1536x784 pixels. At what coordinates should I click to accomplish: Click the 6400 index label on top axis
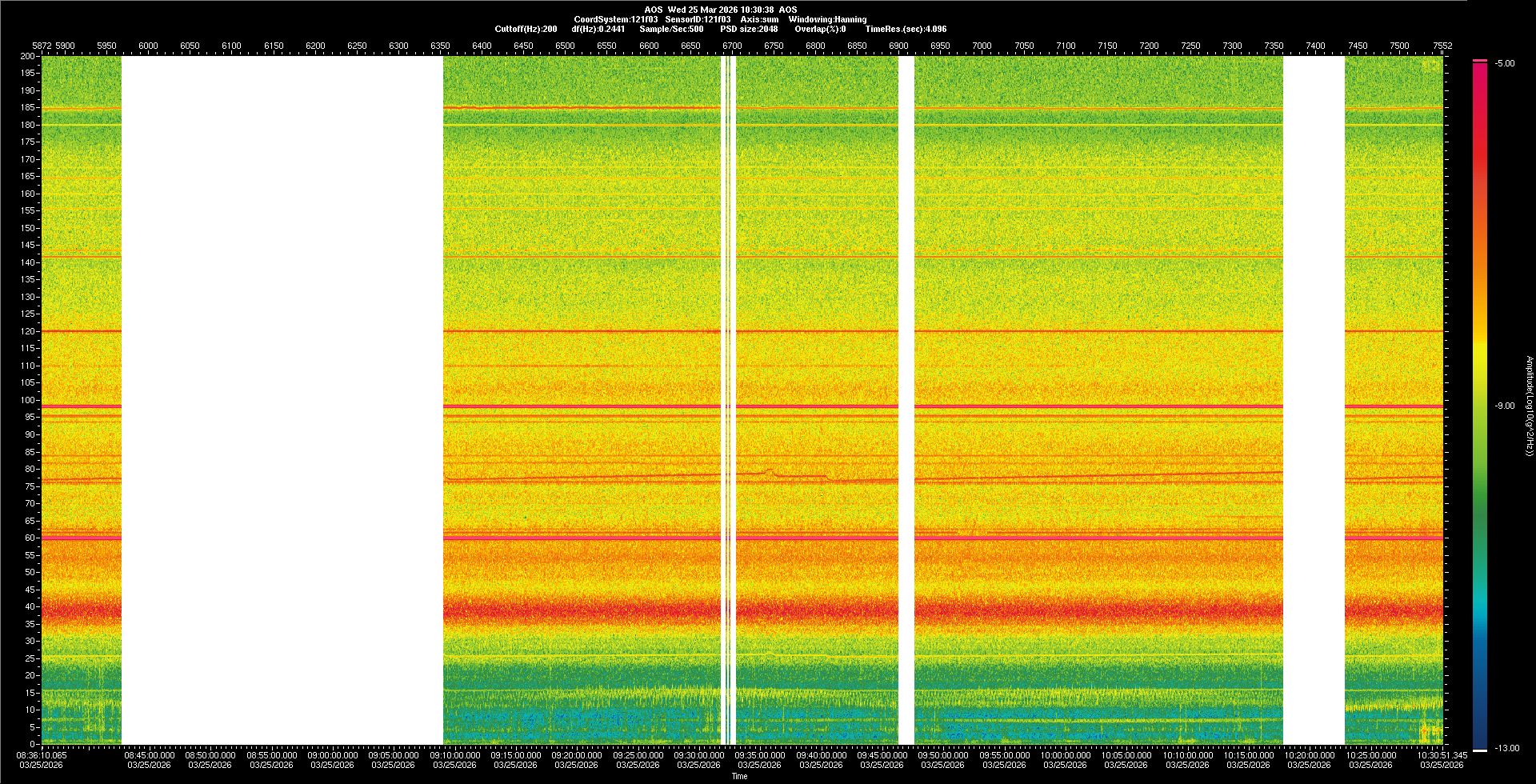pos(482,46)
